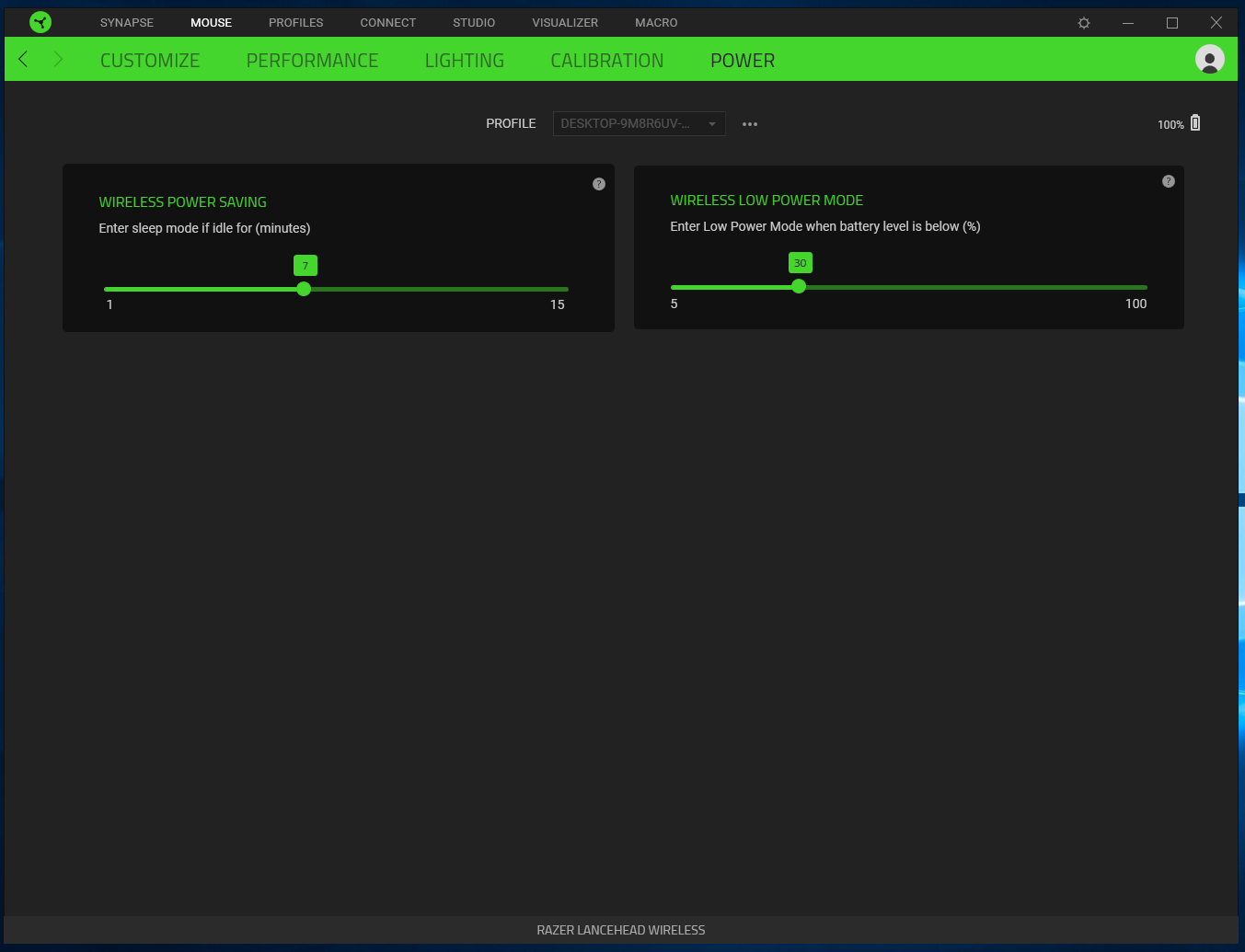Image resolution: width=1245 pixels, height=952 pixels.
Task: Click the RAZER LANCEHEAD WIRELESS device bar
Action: (621, 929)
